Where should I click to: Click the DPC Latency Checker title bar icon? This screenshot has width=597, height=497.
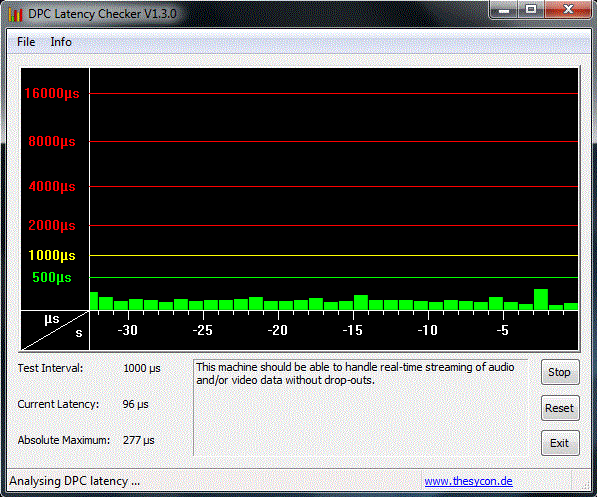pos(16,14)
